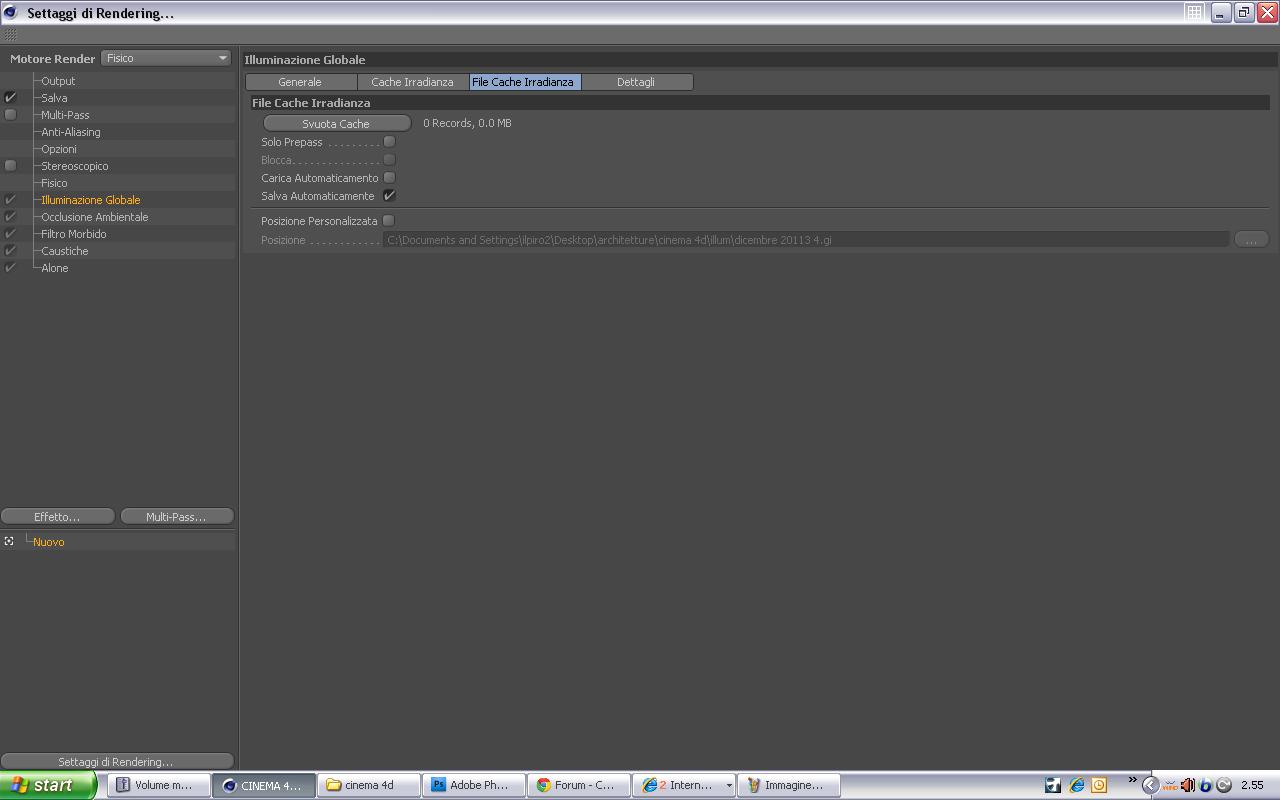This screenshot has height=800, width=1280.
Task: Select Anti-Aliasing in the settings list
Action: (71, 132)
